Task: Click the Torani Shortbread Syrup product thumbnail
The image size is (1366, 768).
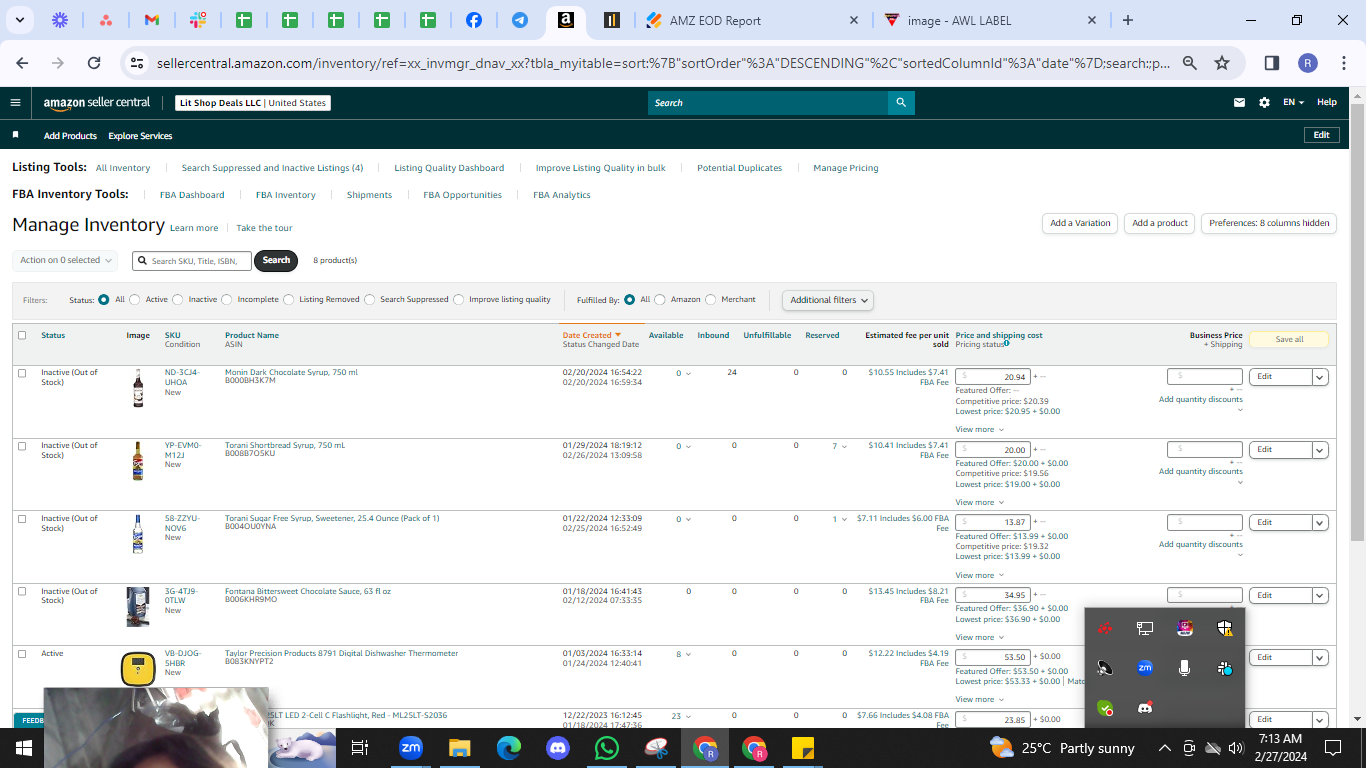Action: coord(138,461)
